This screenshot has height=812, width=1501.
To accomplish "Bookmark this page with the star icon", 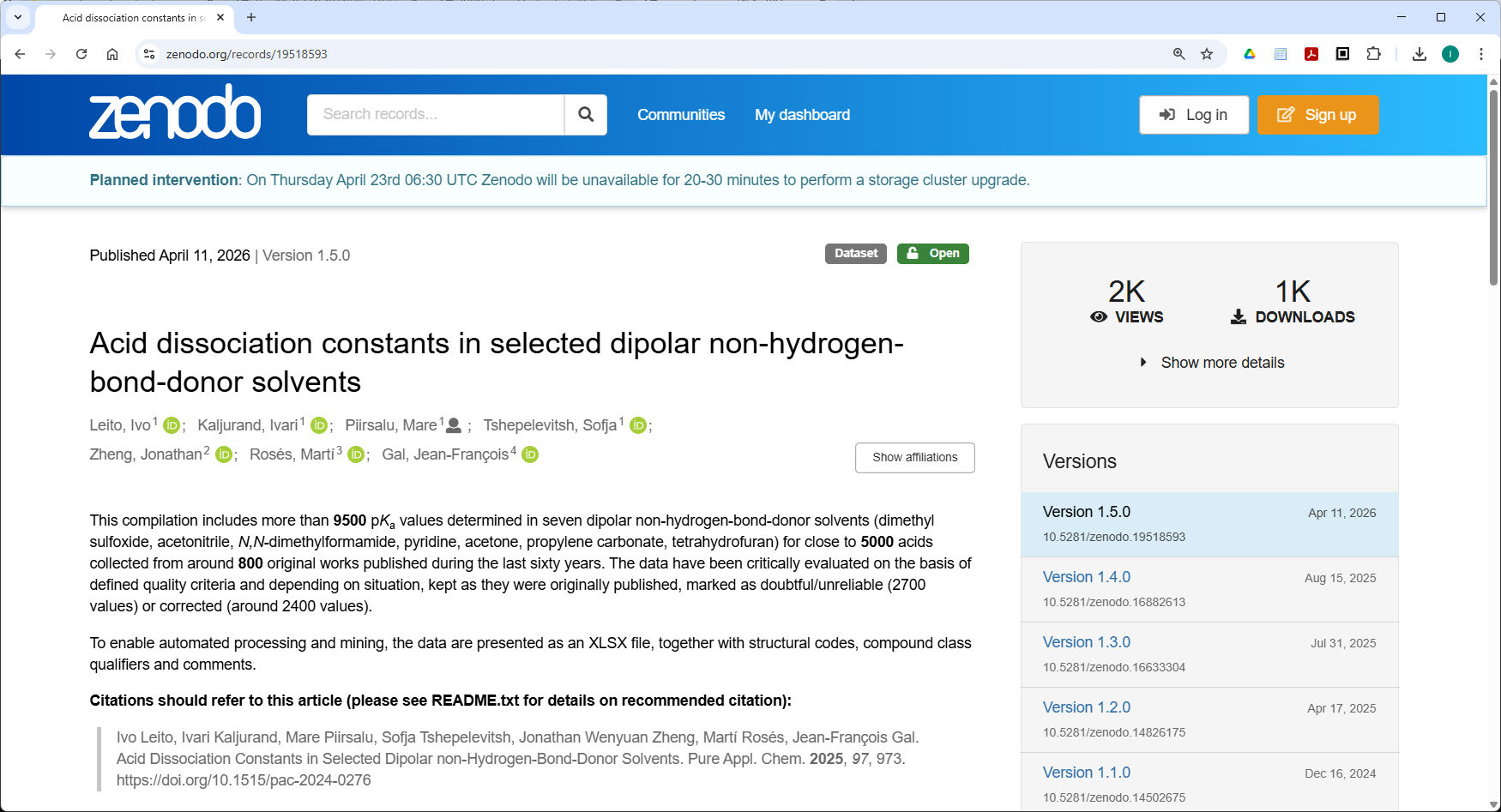I will [x=1207, y=54].
